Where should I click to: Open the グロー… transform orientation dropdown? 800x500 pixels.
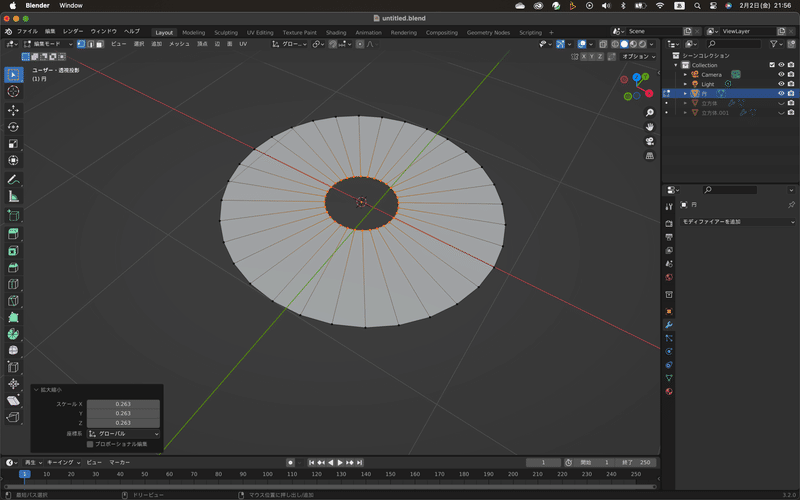[290, 44]
